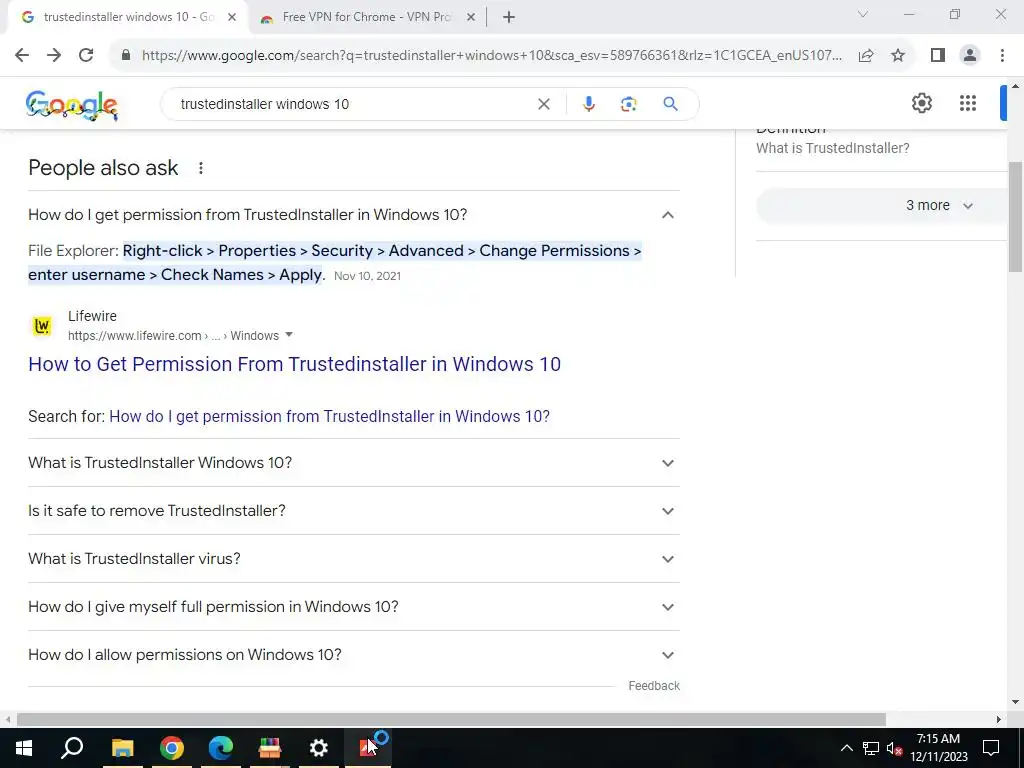Open People also ask options menu
1024x768 pixels.
pyautogui.click(x=200, y=168)
